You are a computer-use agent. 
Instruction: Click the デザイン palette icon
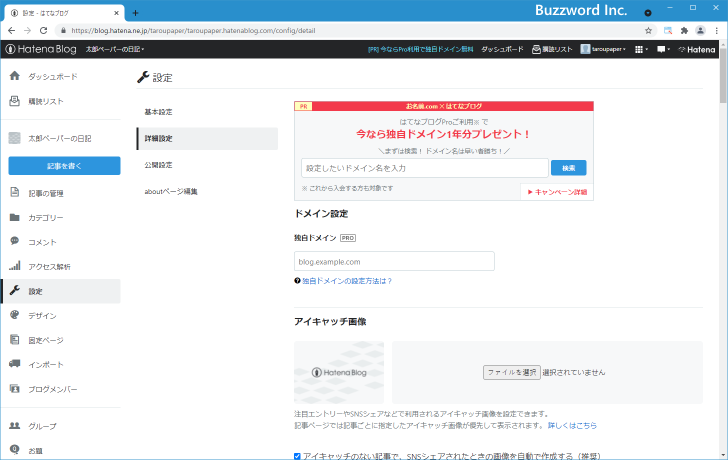(15, 315)
